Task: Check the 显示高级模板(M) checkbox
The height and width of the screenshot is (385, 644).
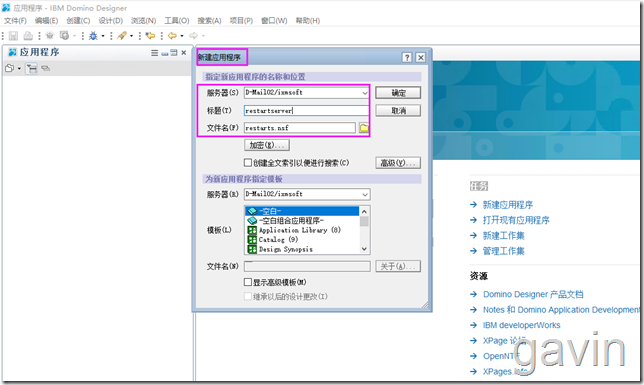Action: click(x=248, y=282)
